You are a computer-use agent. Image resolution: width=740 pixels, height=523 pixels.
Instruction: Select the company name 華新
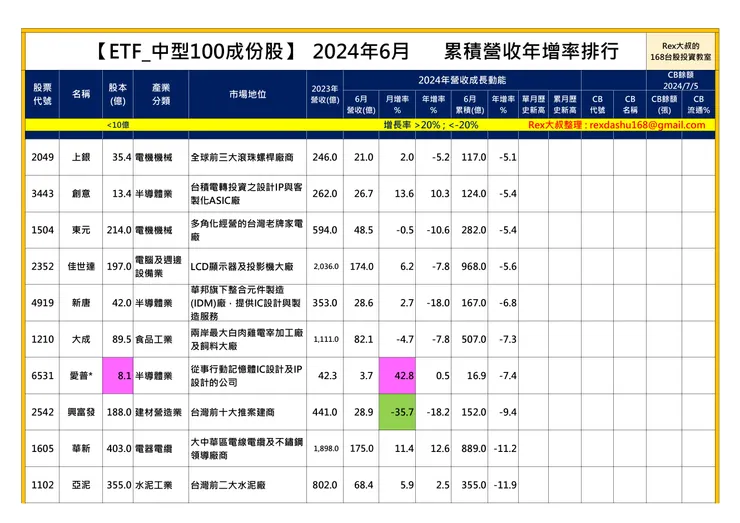tap(81, 448)
